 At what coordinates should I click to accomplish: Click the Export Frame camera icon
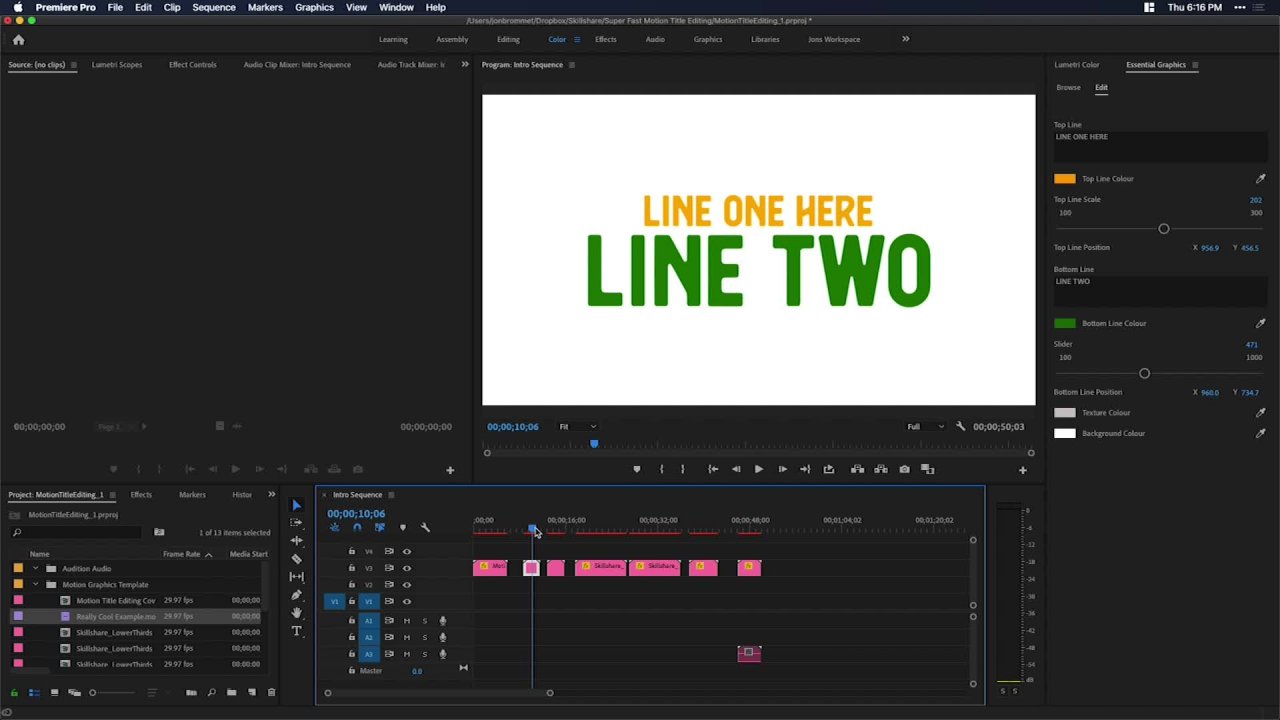[x=904, y=469]
